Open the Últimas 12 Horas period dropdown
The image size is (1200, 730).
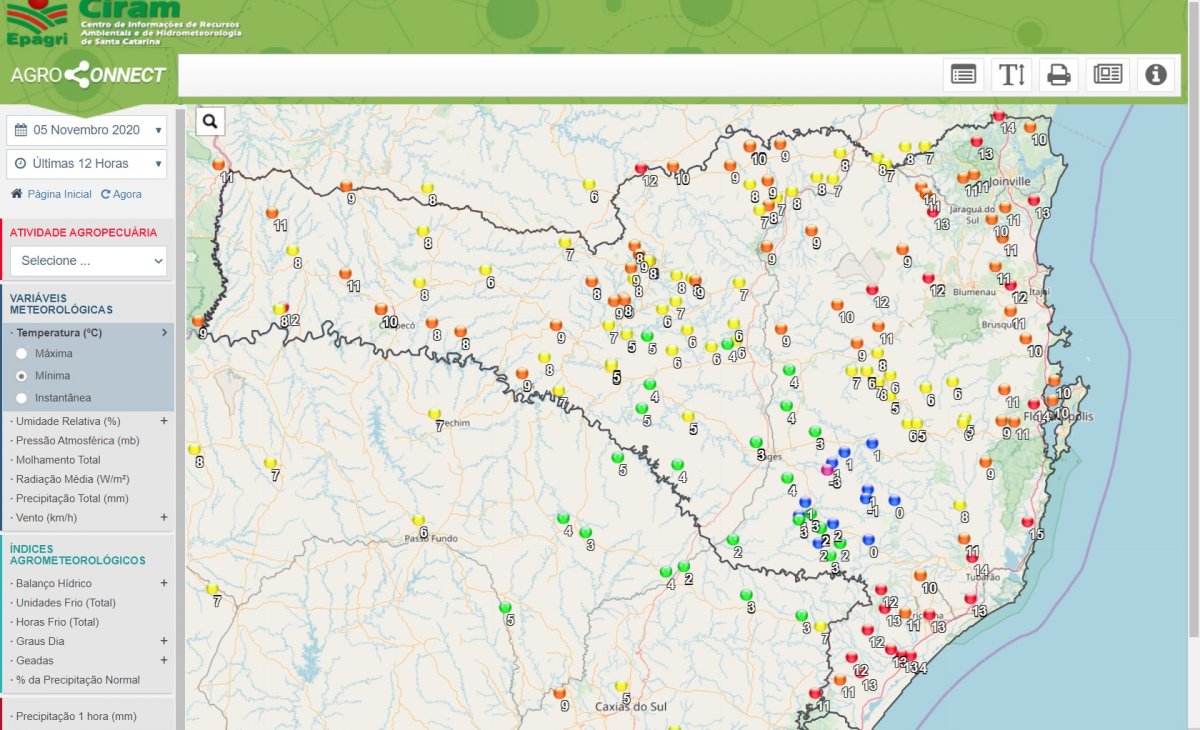(x=87, y=164)
